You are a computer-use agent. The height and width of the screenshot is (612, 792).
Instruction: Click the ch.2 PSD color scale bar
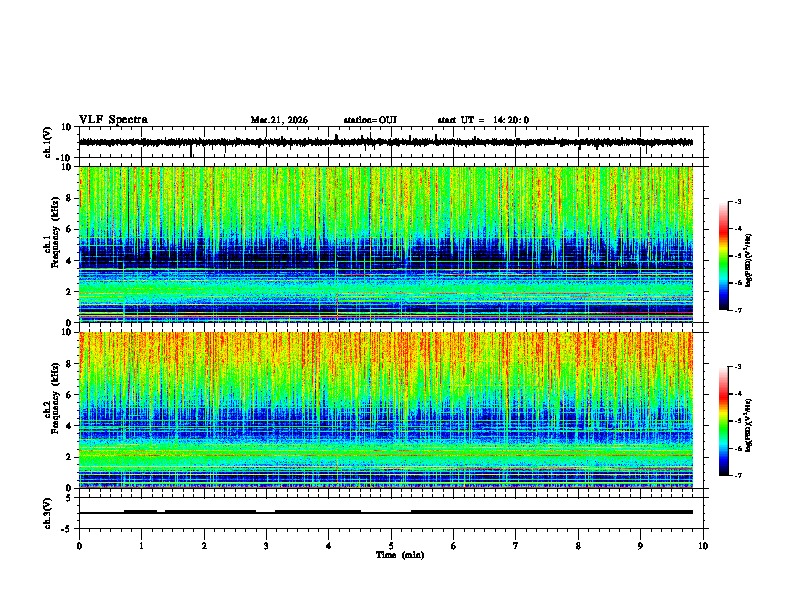724,421
